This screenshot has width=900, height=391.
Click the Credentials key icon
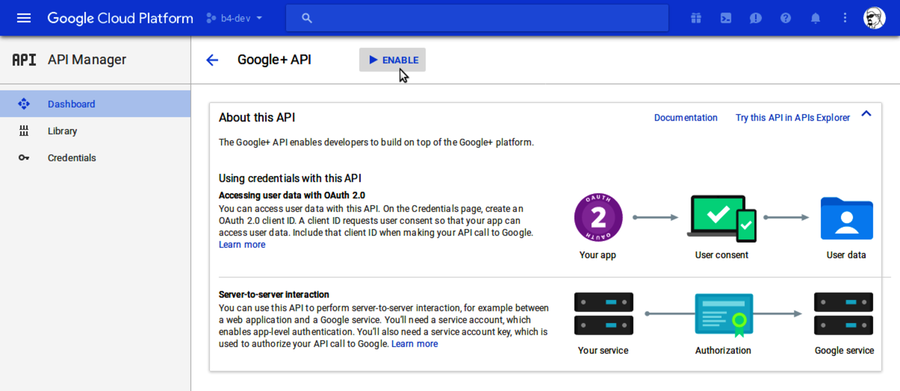24,158
